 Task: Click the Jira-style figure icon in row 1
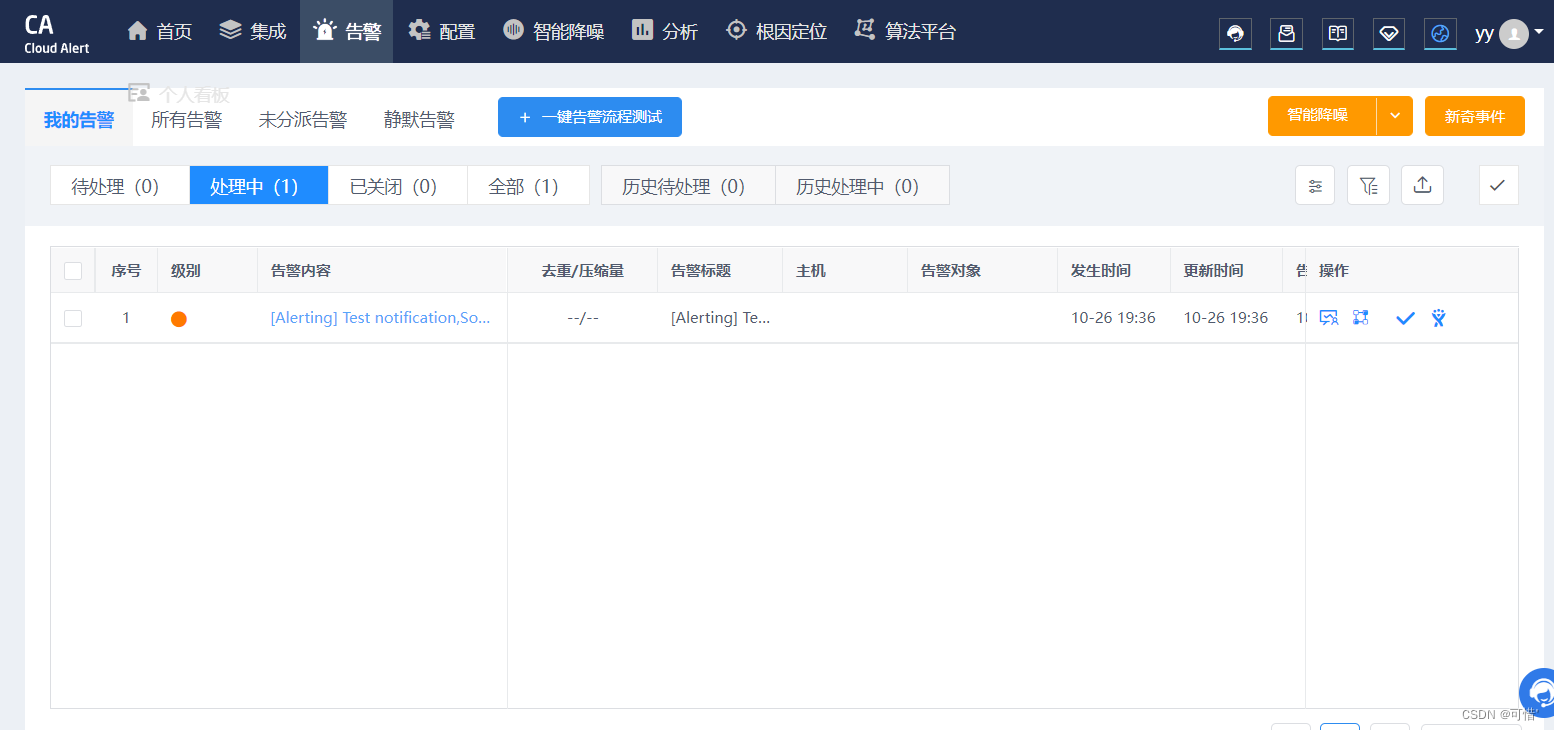coord(1438,318)
